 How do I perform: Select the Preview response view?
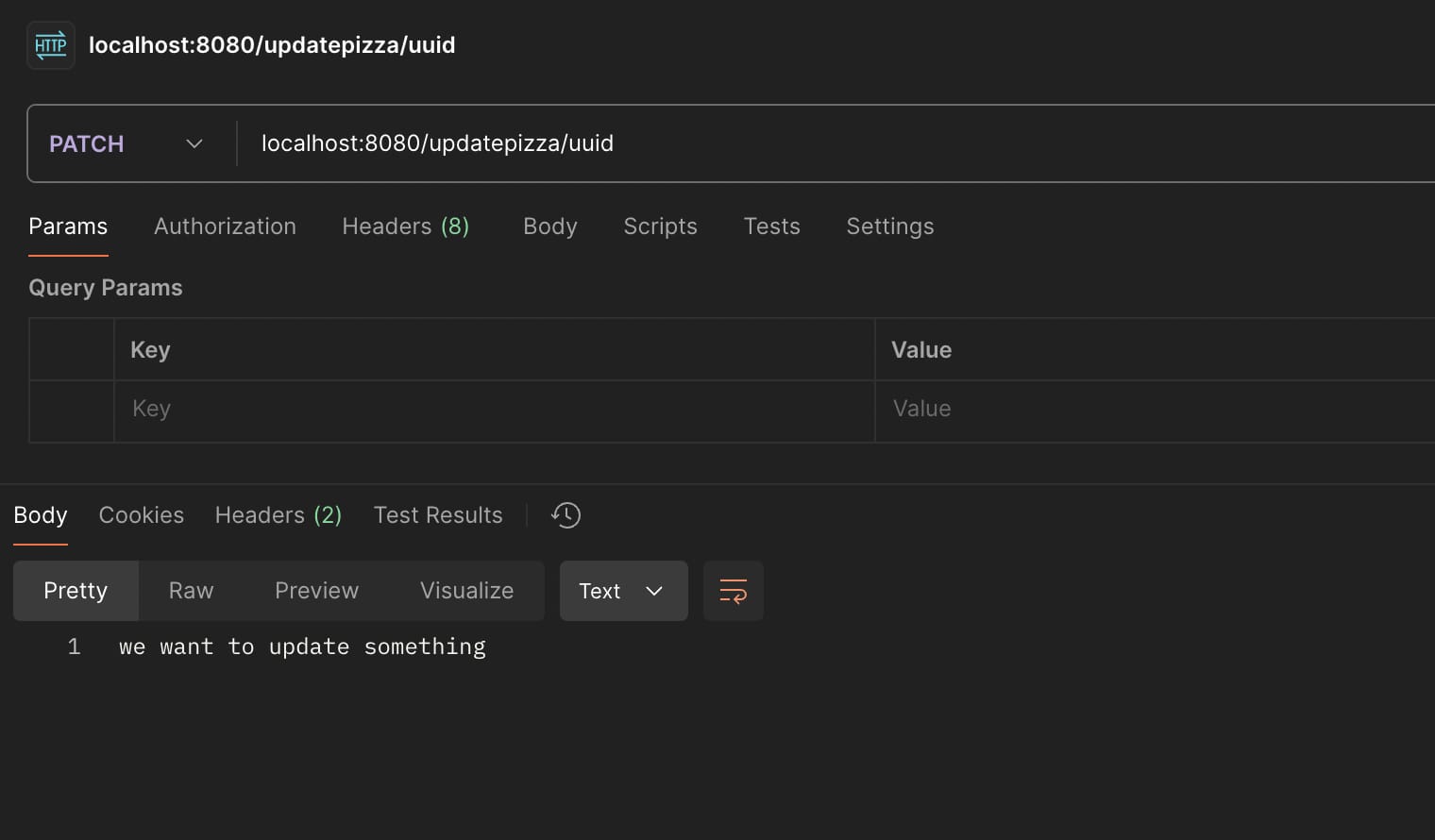(316, 591)
